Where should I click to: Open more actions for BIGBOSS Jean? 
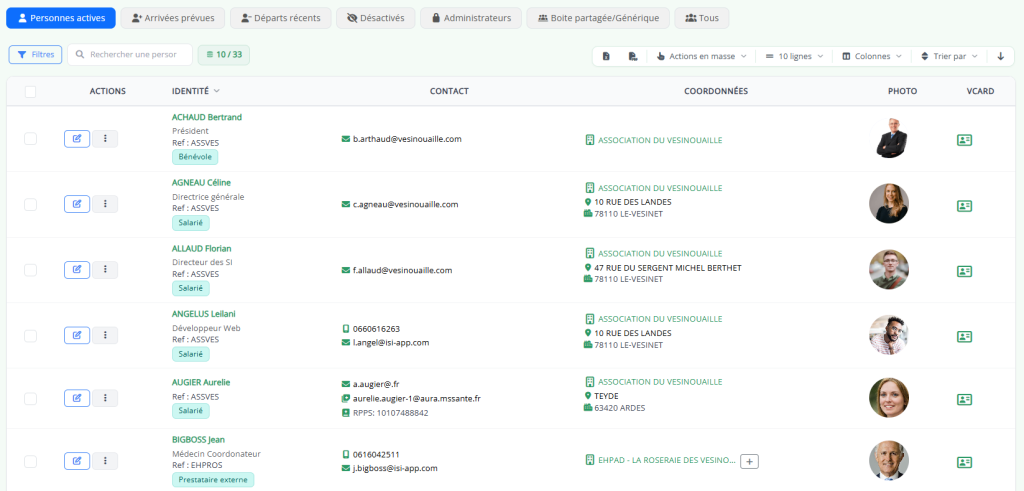tap(105, 461)
